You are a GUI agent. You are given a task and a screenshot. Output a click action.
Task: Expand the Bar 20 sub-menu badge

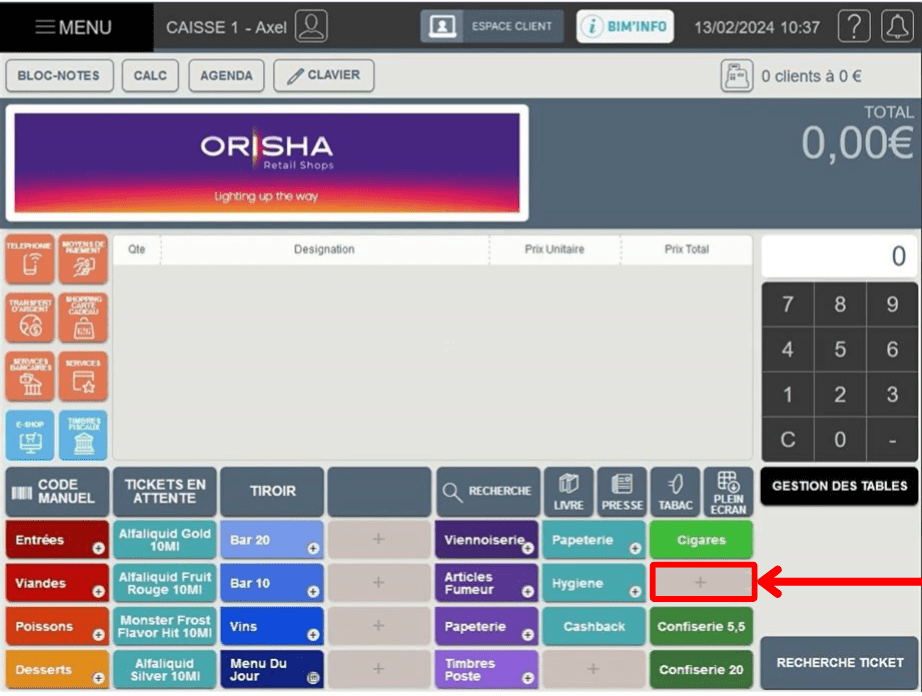pyautogui.click(x=313, y=548)
